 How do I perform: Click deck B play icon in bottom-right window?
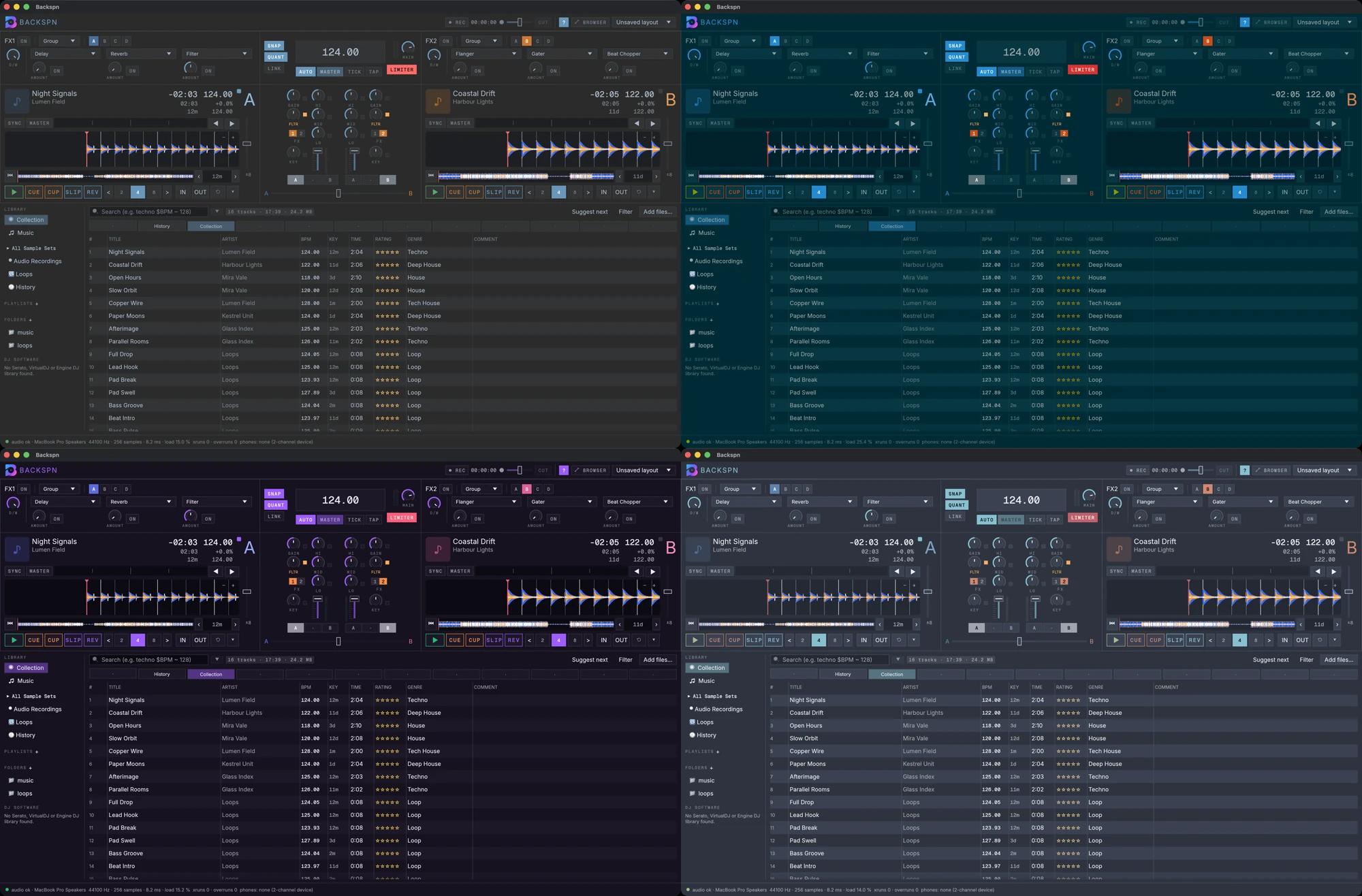click(1115, 640)
